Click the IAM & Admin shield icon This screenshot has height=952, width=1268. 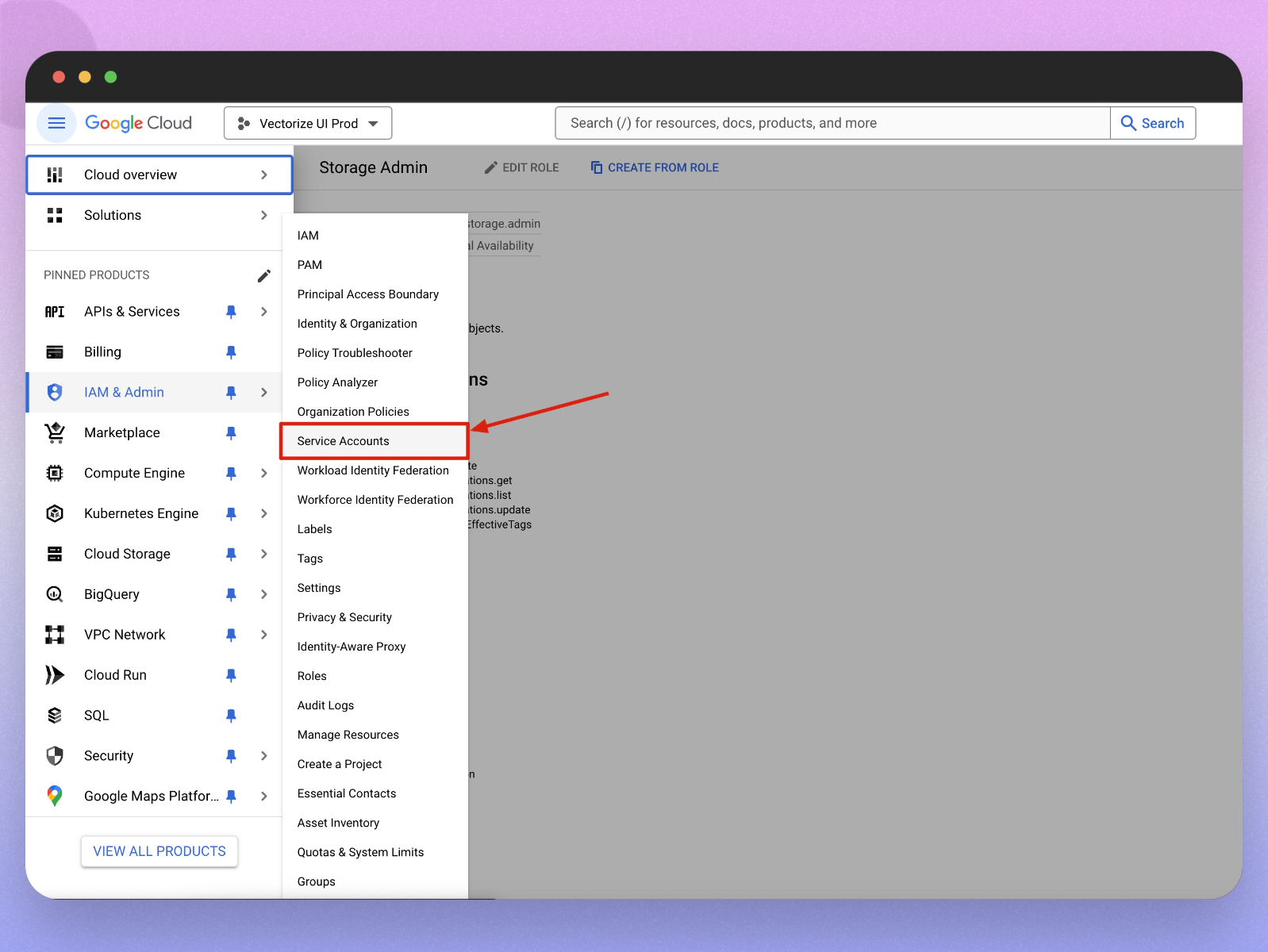point(55,392)
